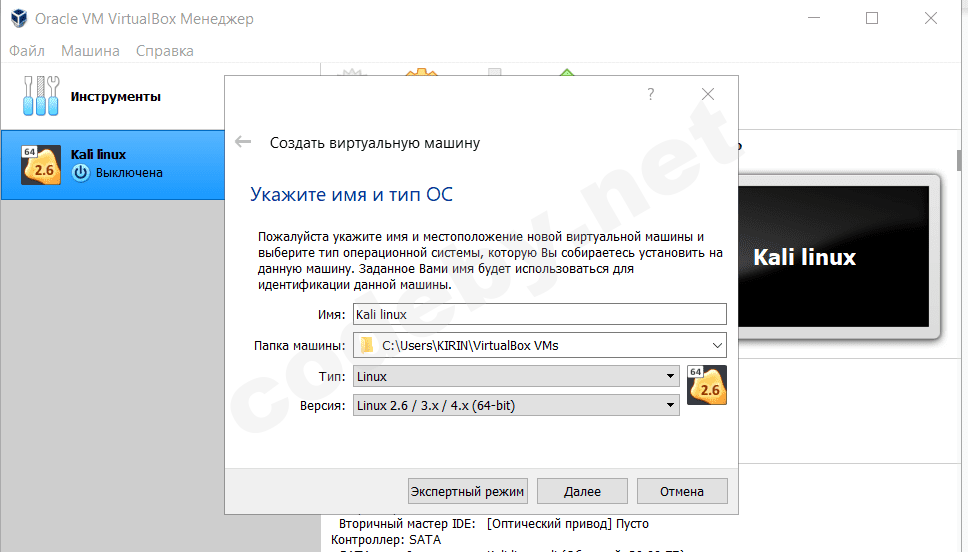Screen dimensions: 968x552
Task: Click the Выключена status text
Action: (129, 173)
